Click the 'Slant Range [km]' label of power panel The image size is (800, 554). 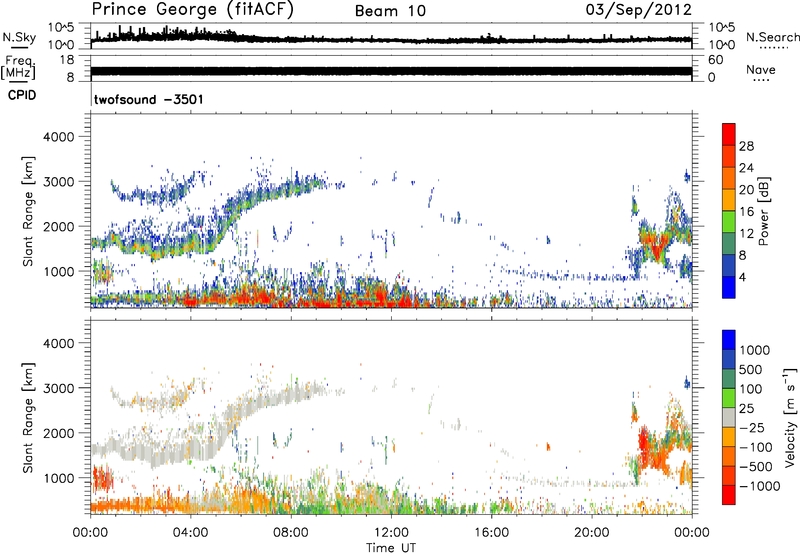pos(28,211)
